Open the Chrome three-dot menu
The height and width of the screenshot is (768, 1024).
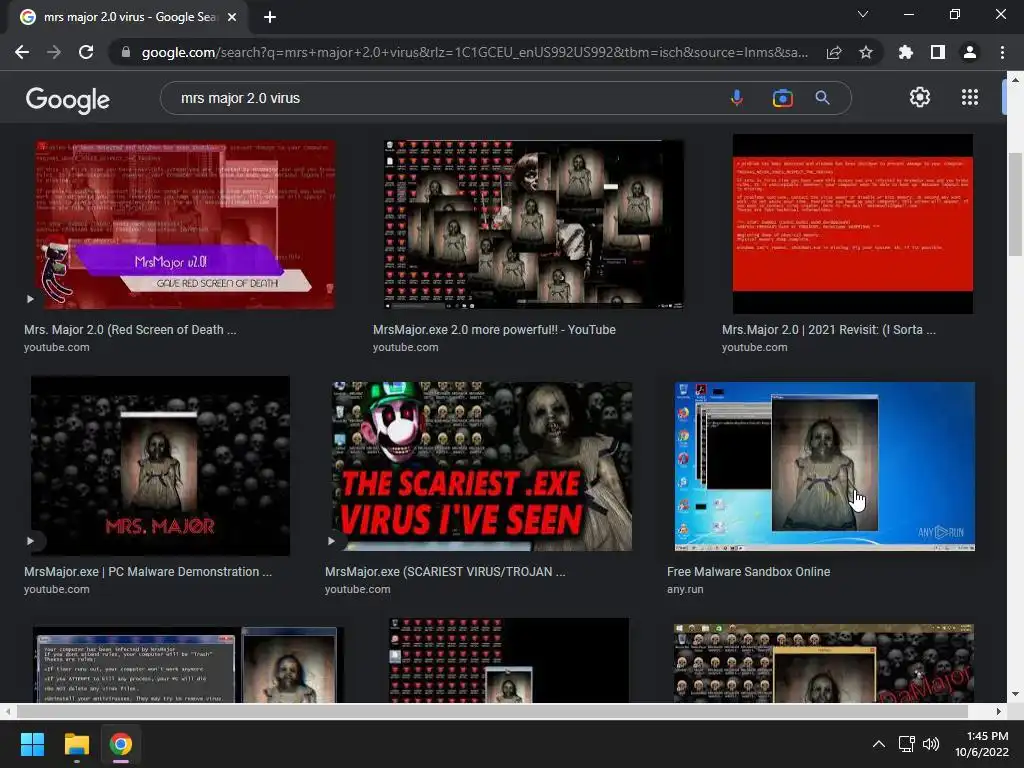pyautogui.click(x=1002, y=52)
